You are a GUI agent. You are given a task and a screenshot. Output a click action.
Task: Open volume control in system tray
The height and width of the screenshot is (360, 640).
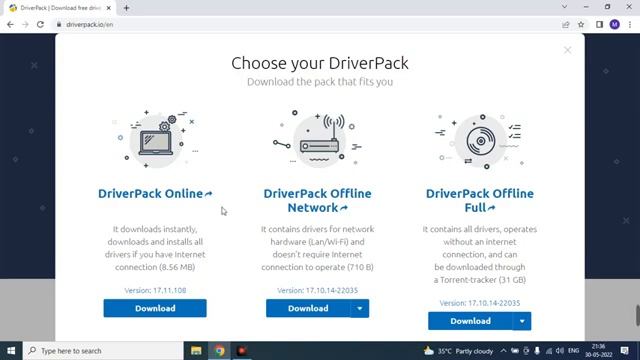(560, 351)
